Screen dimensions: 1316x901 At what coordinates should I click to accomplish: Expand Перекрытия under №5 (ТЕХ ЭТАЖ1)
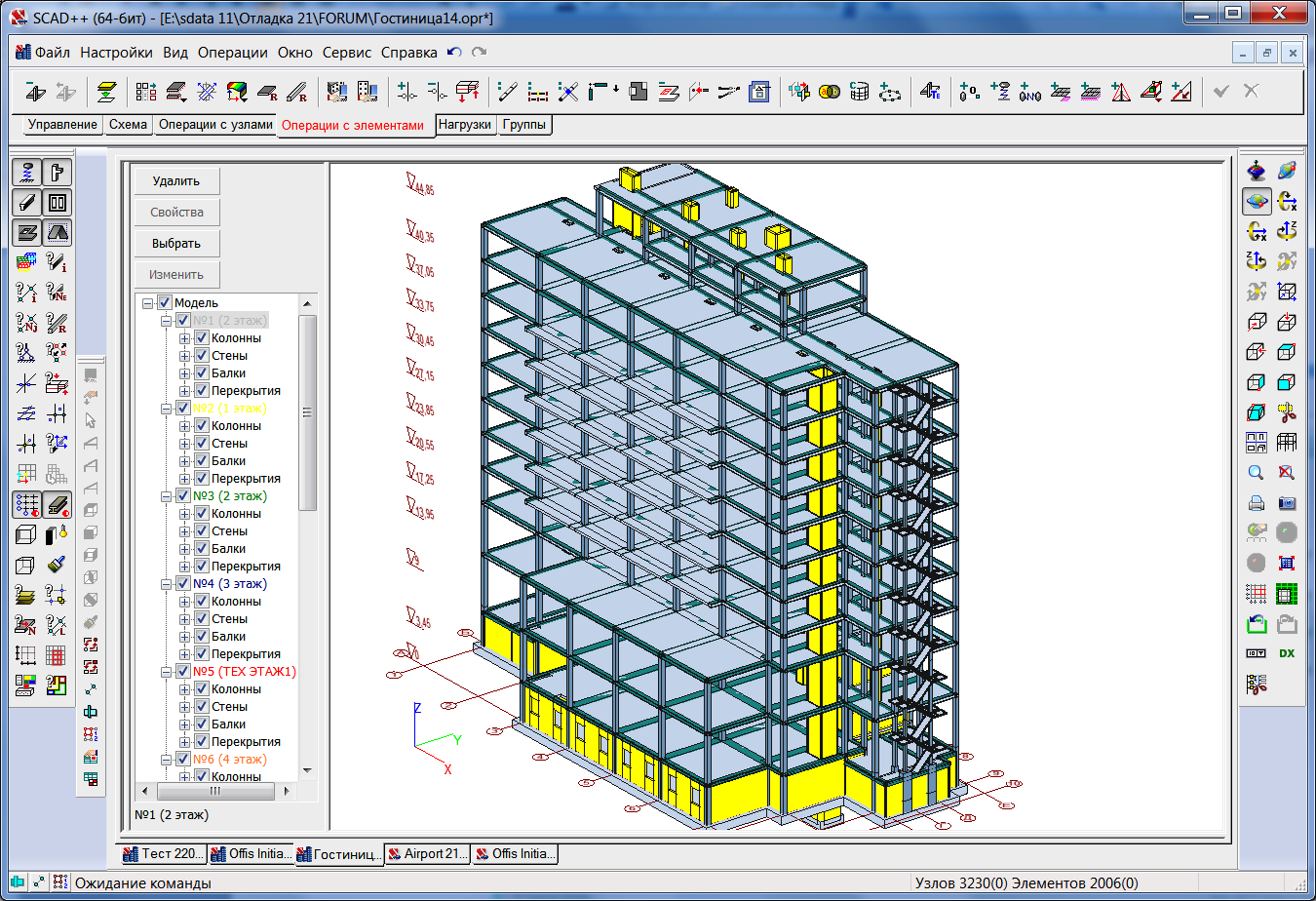184,742
